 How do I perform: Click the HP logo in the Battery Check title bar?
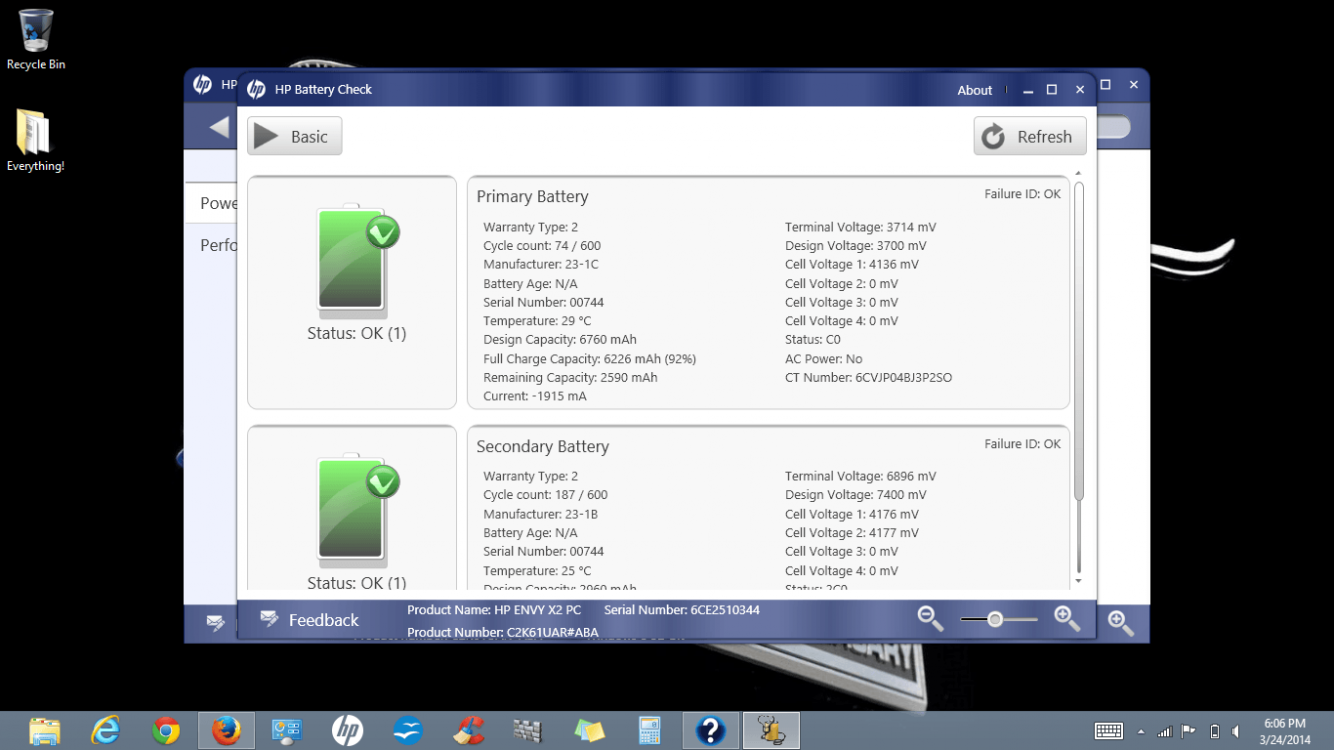pyautogui.click(x=256, y=89)
